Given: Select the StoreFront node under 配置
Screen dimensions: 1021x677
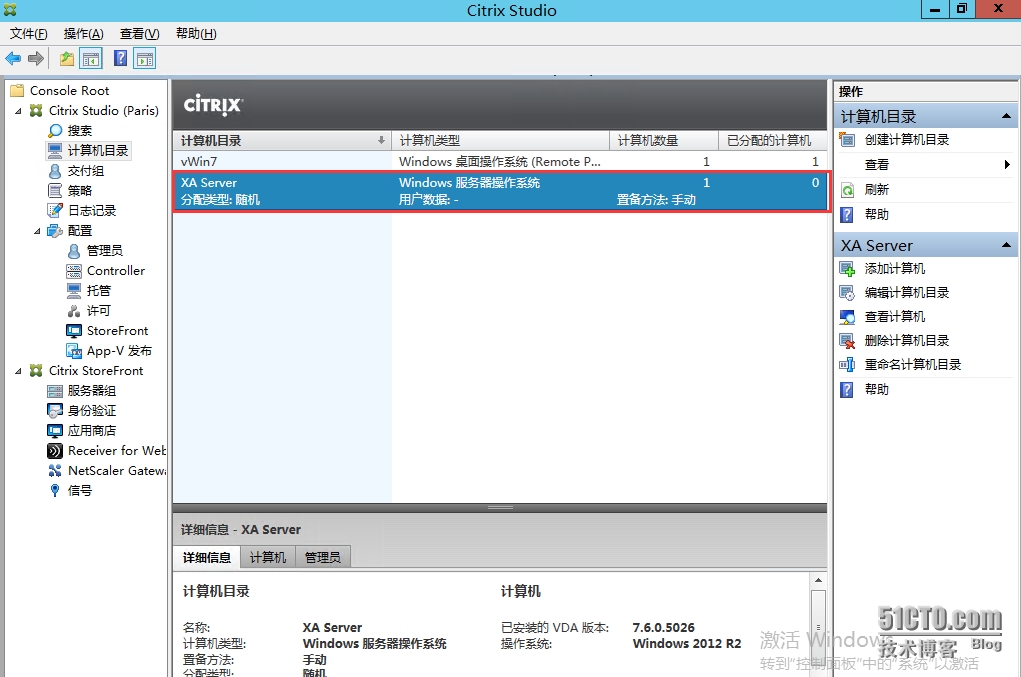Looking at the screenshot, I should [107, 331].
